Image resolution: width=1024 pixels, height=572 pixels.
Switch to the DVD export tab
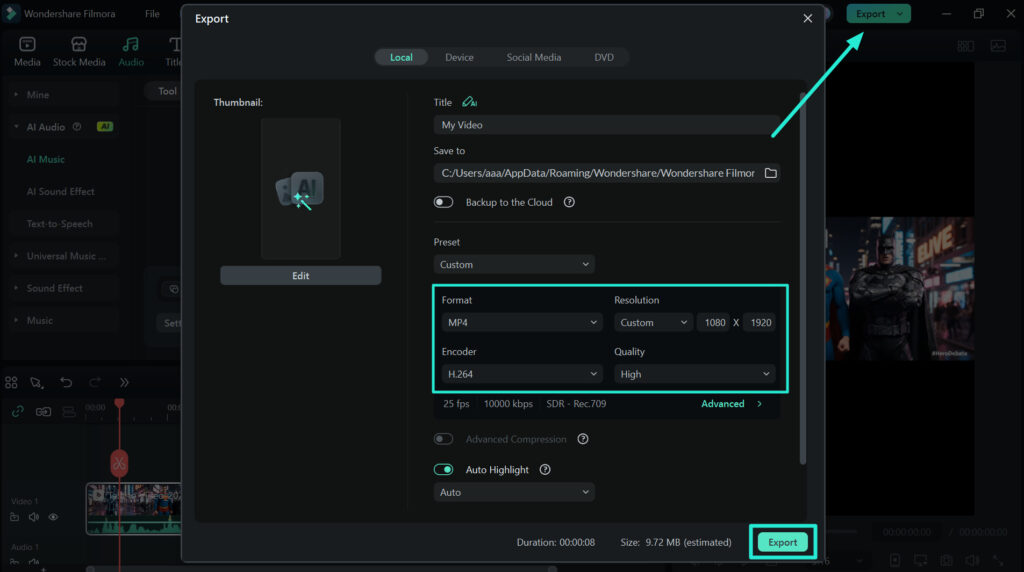pyautogui.click(x=603, y=57)
